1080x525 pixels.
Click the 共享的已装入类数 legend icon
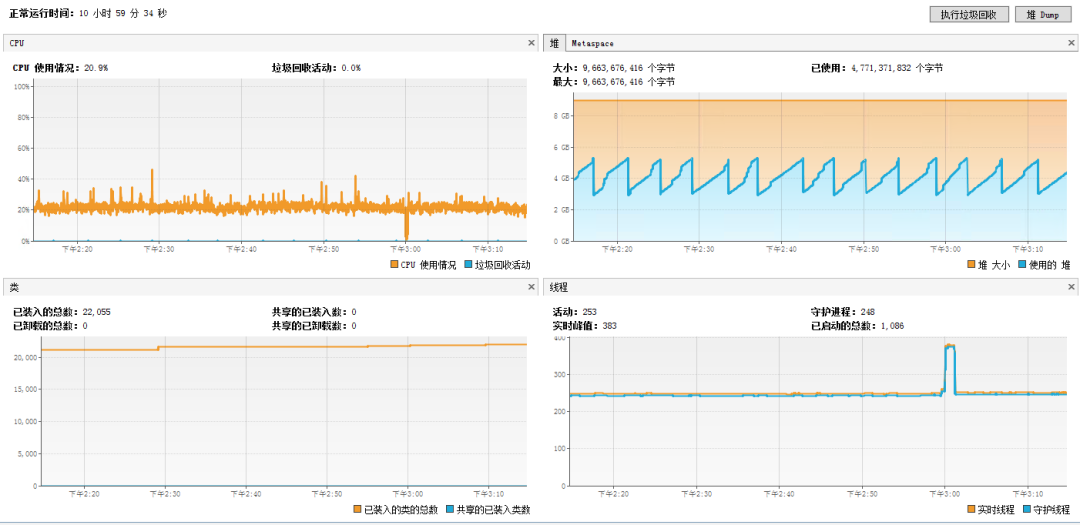pos(450,509)
